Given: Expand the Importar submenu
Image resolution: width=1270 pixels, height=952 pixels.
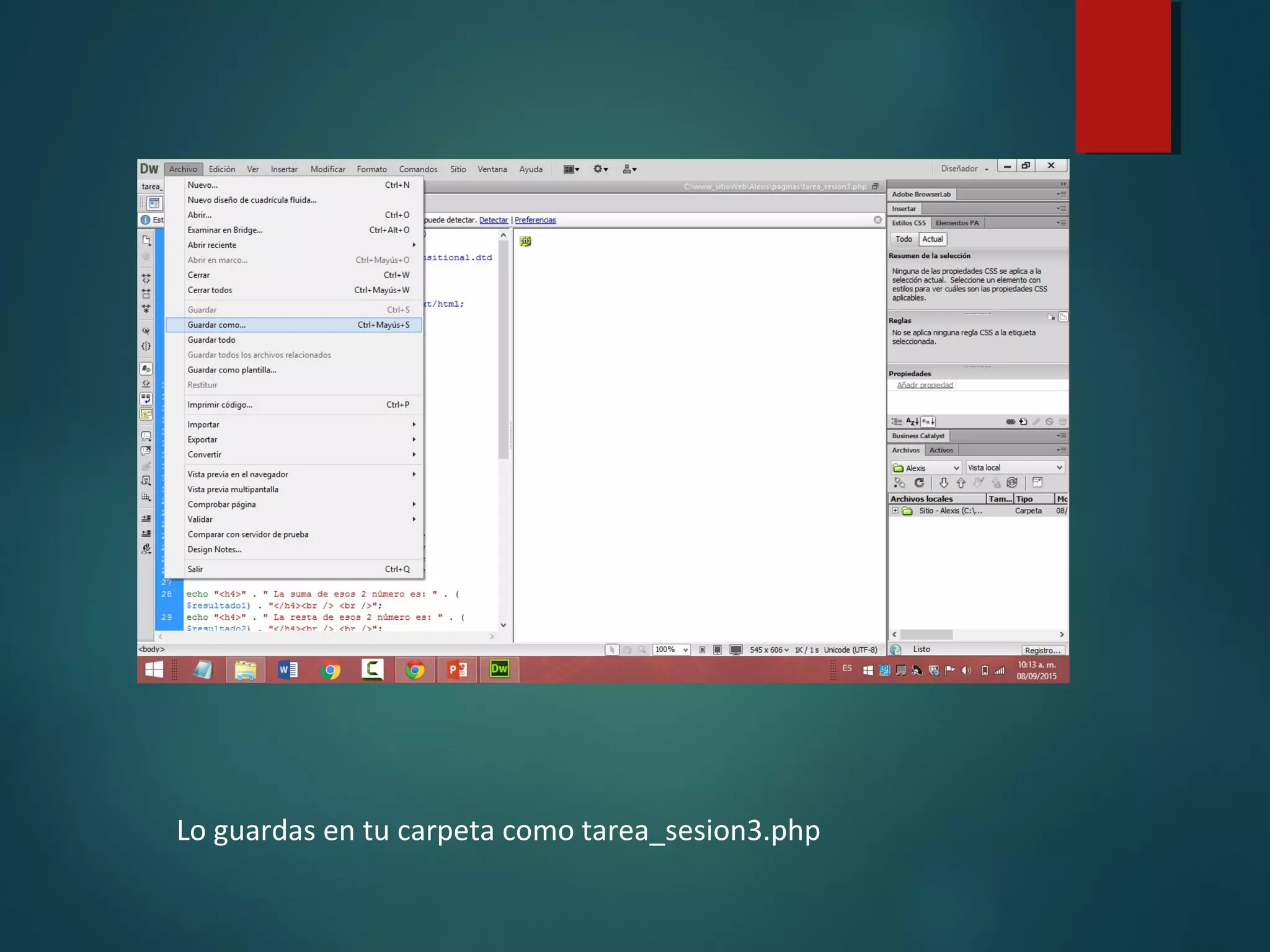Looking at the screenshot, I should click(x=294, y=425).
